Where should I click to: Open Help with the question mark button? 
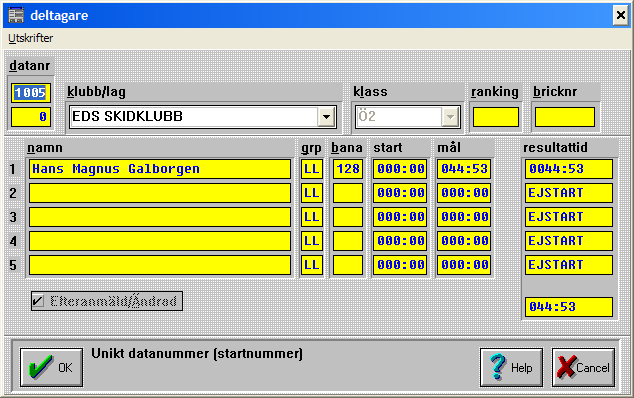pyautogui.click(x=511, y=368)
